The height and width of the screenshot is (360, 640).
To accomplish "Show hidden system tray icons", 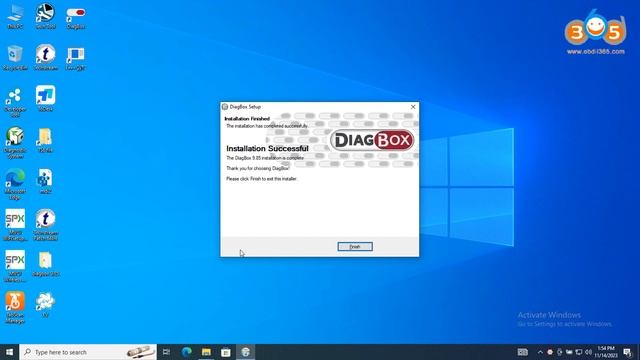I will 540,352.
